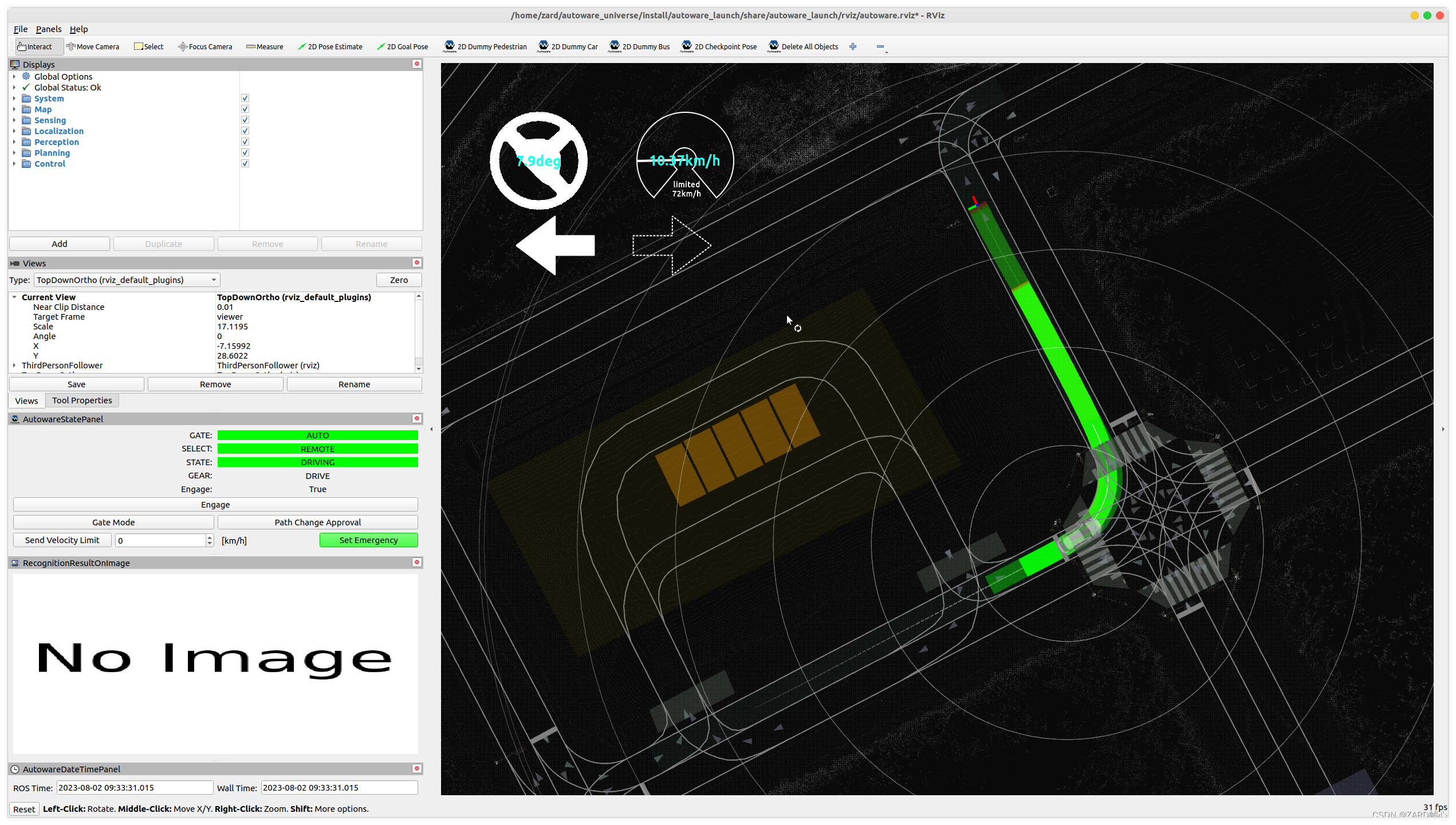Image resolution: width=1456 pixels, height=825 pixels.
Task: Activate the Measure tool
Action: point(265,46)
